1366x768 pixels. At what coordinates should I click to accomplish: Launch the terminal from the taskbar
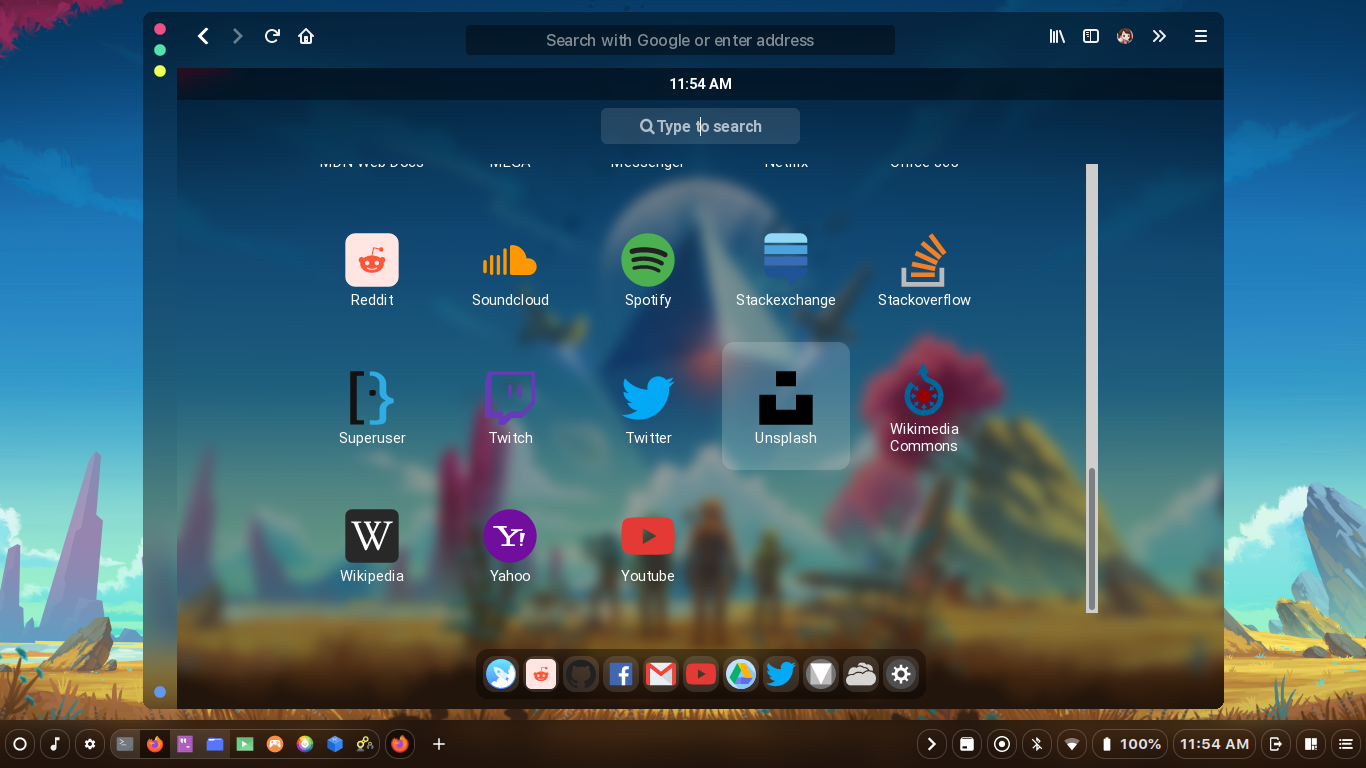tap(125, 744)
